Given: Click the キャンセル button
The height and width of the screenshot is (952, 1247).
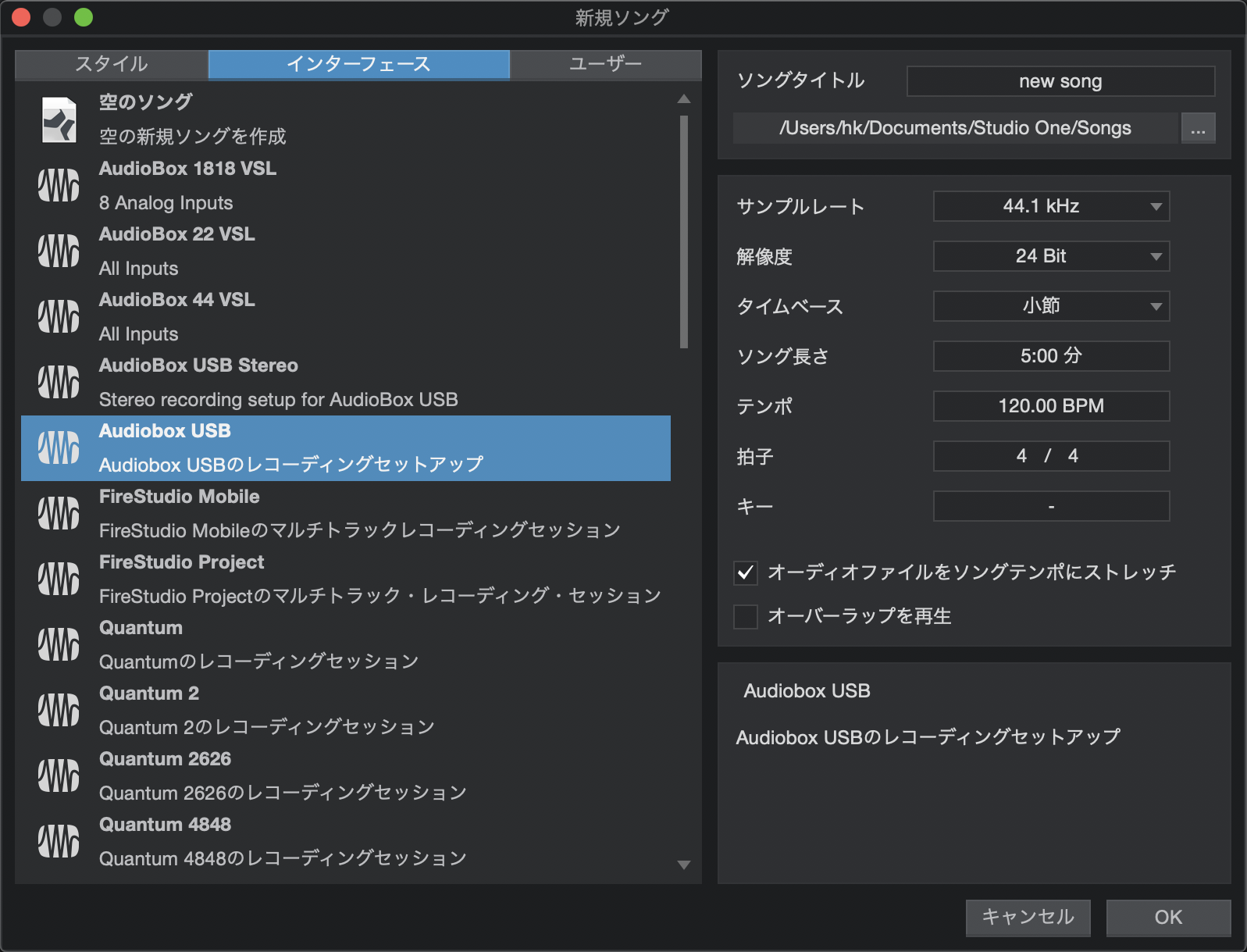Looking at the screenshot, I should click(x=1028, y=918).
